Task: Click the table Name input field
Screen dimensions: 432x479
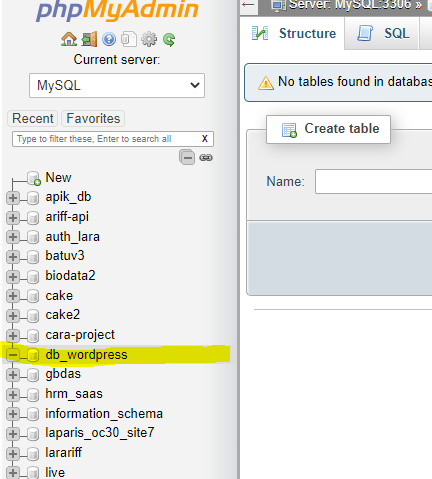Action: tap(373, 181)
